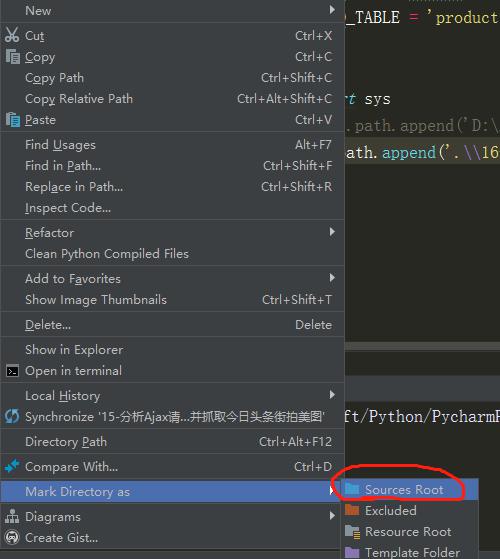Click the scissors Cut icon

[12, 35]
